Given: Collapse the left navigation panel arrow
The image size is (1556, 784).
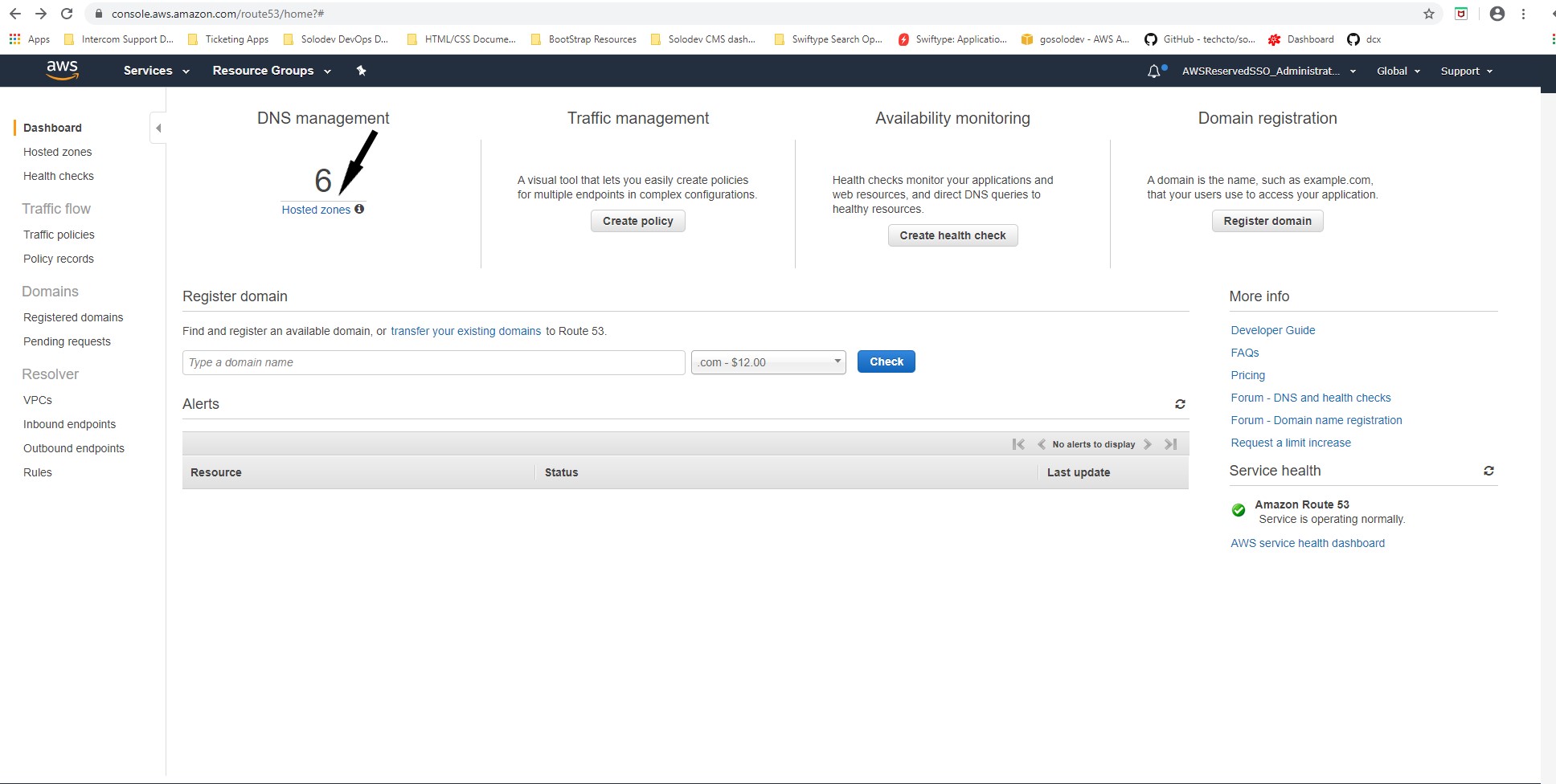Looking at the screenshot, I should tap(158, 128).
